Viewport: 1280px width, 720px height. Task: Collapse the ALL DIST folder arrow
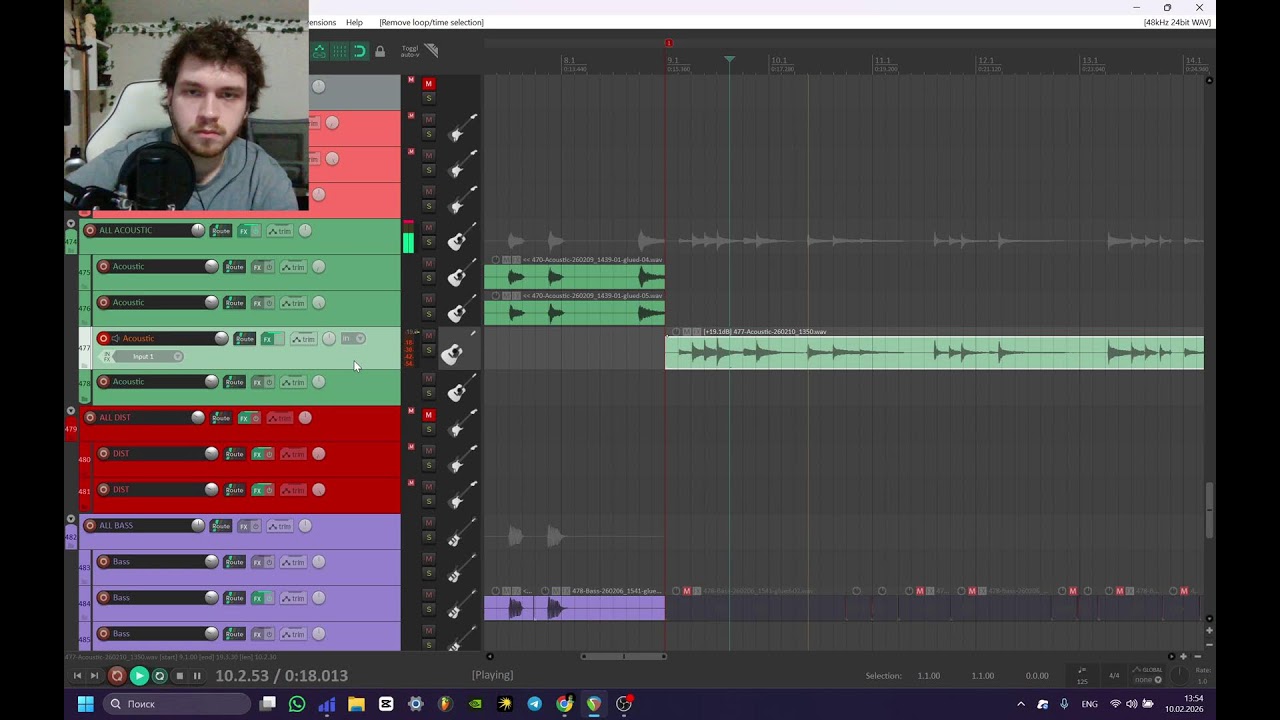coord(71,411)
